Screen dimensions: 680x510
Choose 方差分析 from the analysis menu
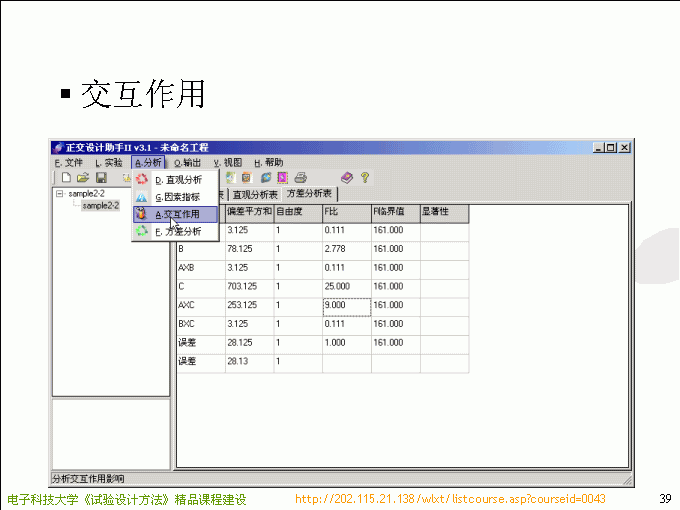pos(178,231)
